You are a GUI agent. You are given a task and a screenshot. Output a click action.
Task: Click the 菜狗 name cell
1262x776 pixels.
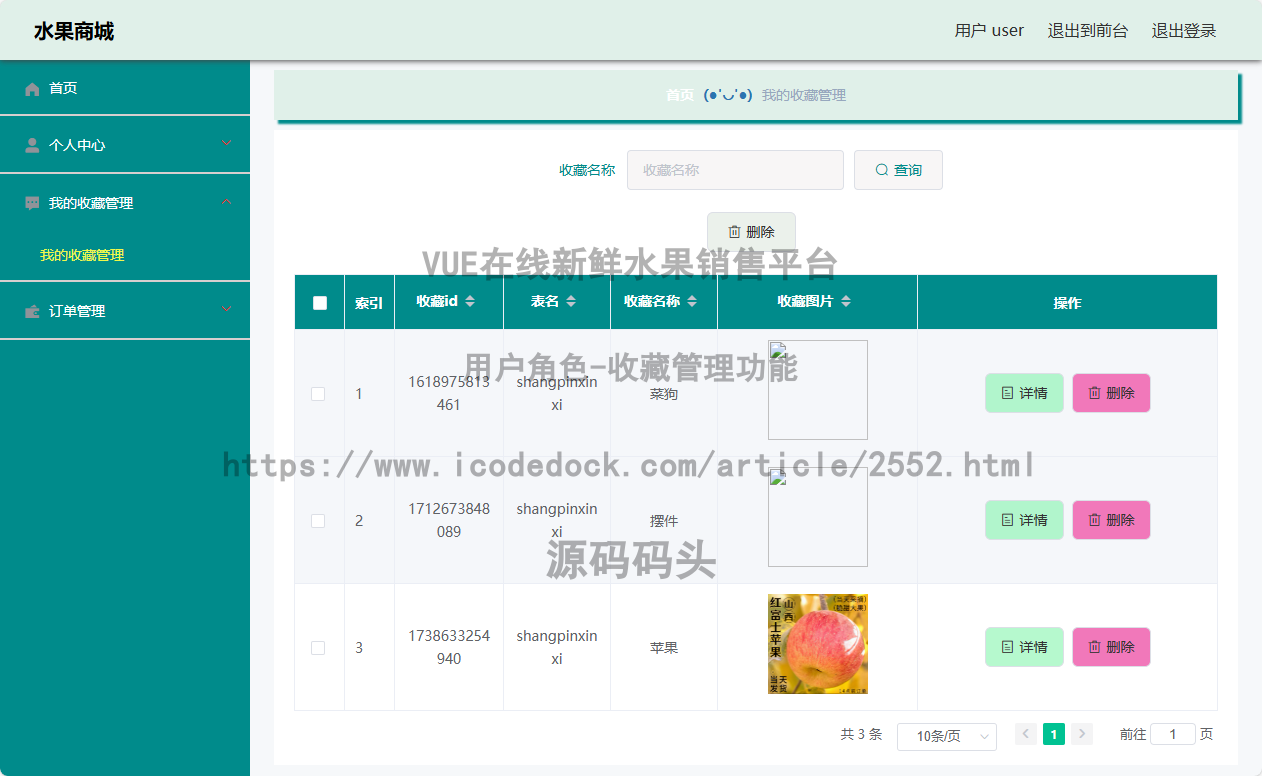(x=664, y=394)
